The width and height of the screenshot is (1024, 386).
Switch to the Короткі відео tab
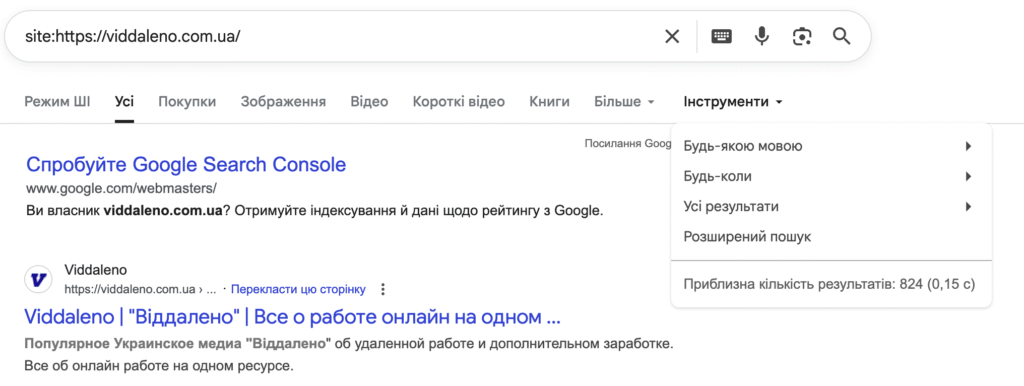tap(458, 102)
